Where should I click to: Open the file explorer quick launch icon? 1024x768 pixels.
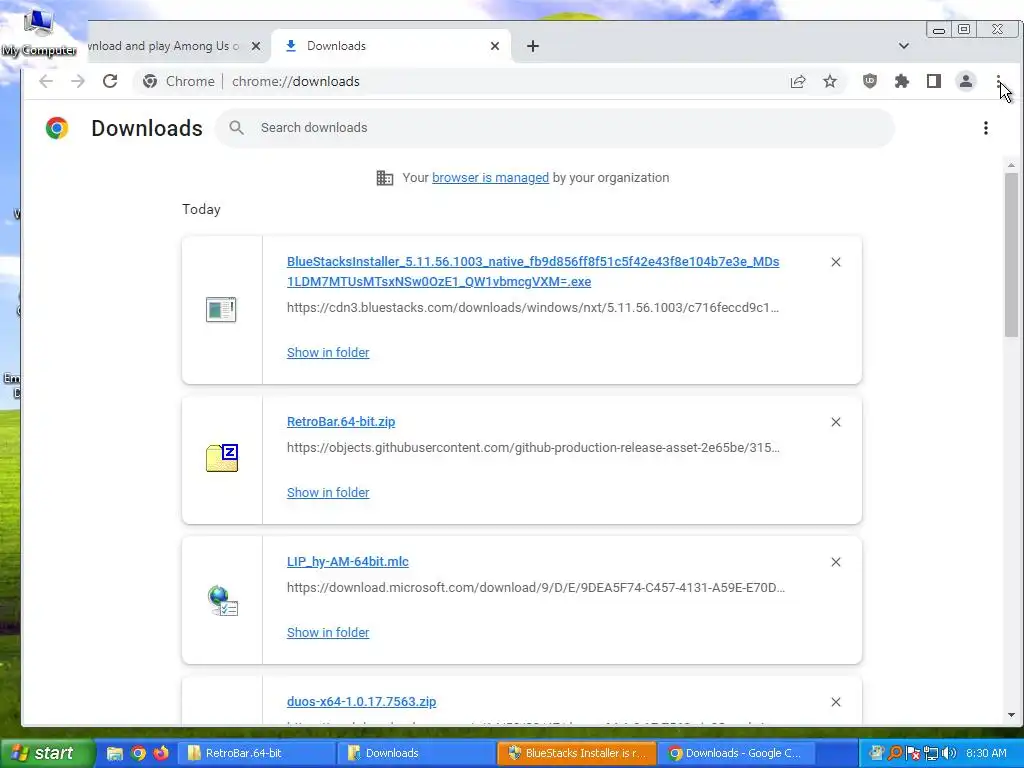[x=115, y=753]
